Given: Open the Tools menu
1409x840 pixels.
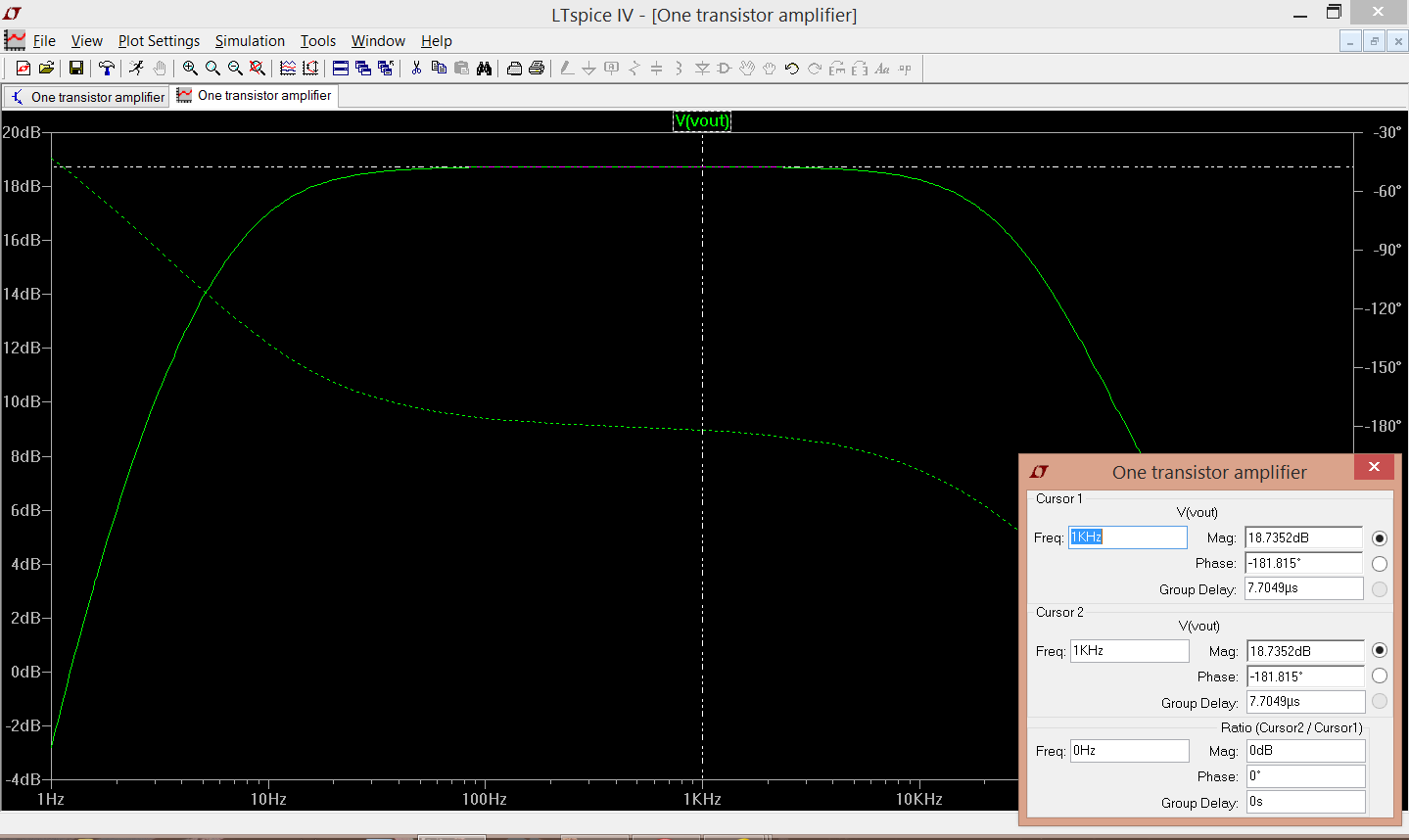Looking at the screenshot, I should click(x=318, y=41).
